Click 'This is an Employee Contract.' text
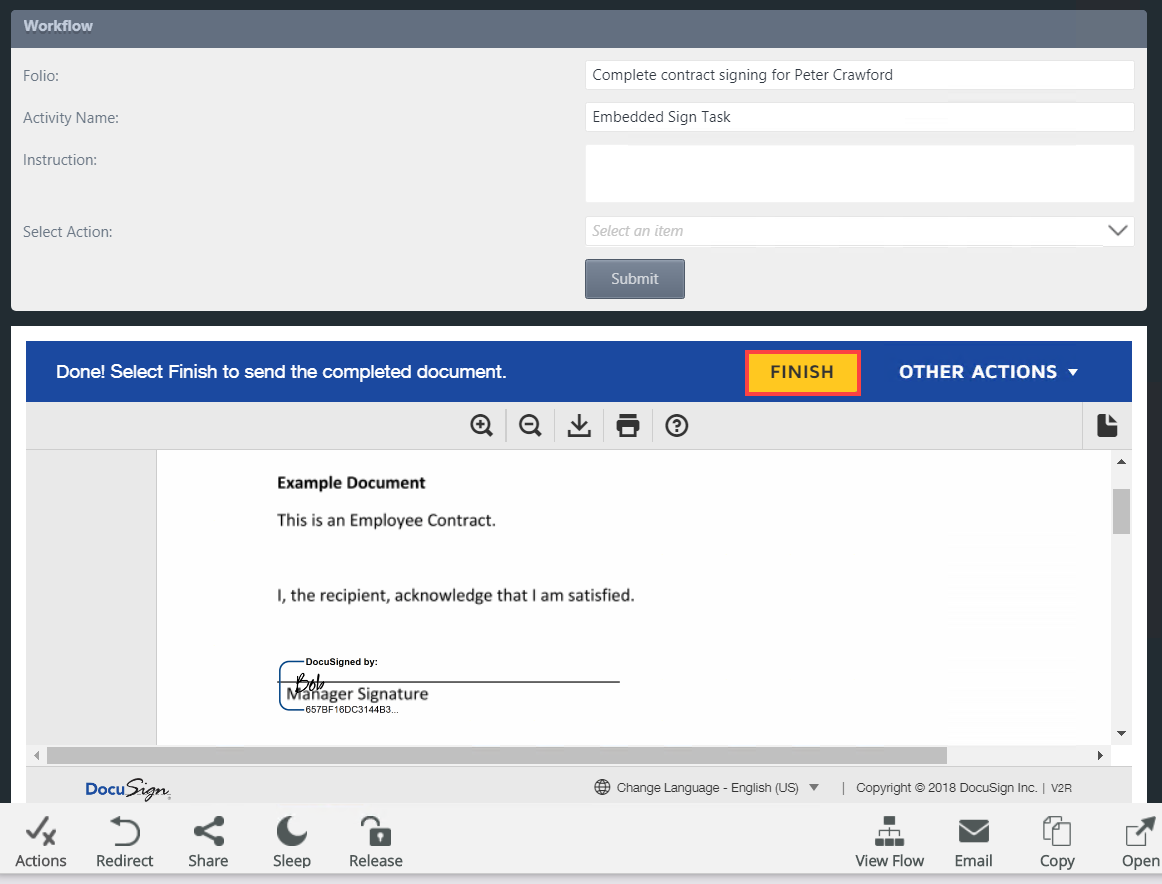 tap(386, 521)
